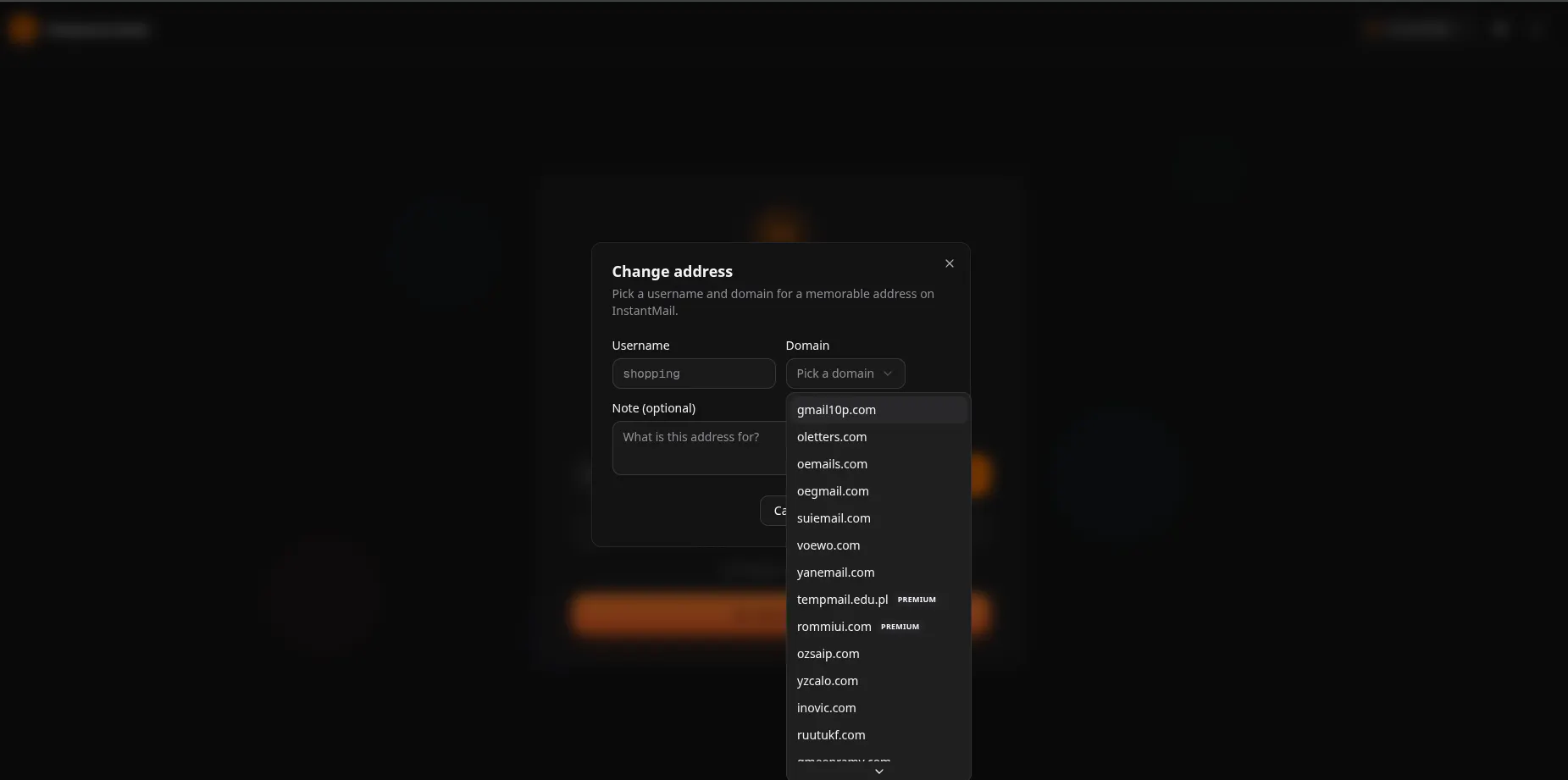1568x780 pixels.
Task: Click the Username input field
Action: [694, 373]
